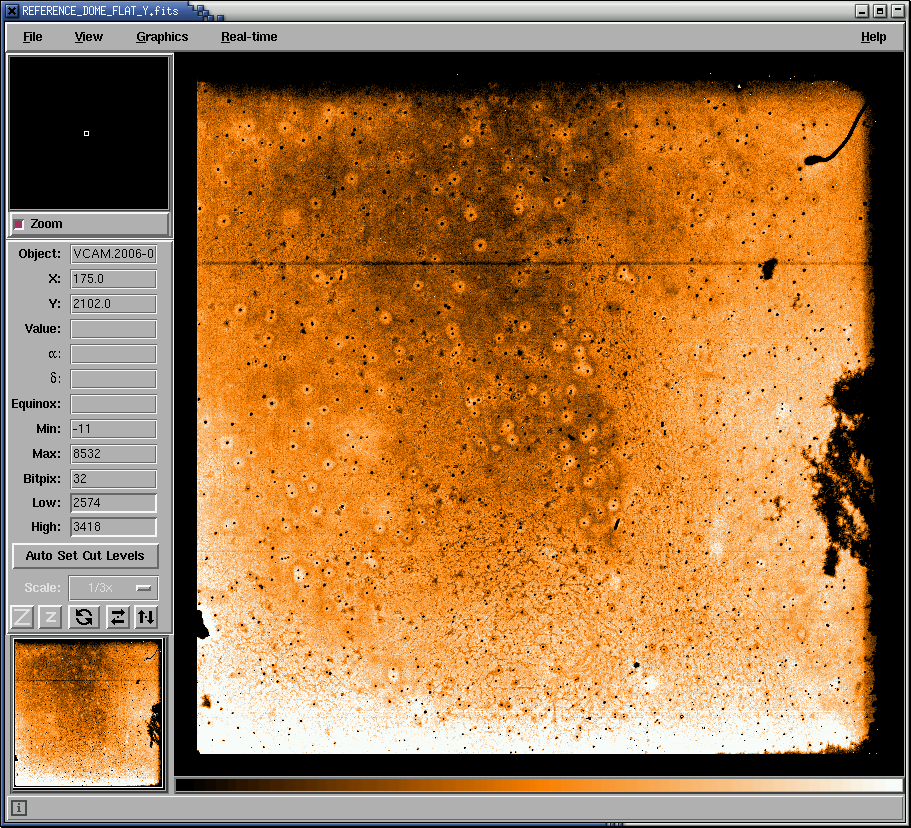The height and width of the screenshot is (828, 911).
Task: Click the Bitpix: label
Action: tap(42, 479)
